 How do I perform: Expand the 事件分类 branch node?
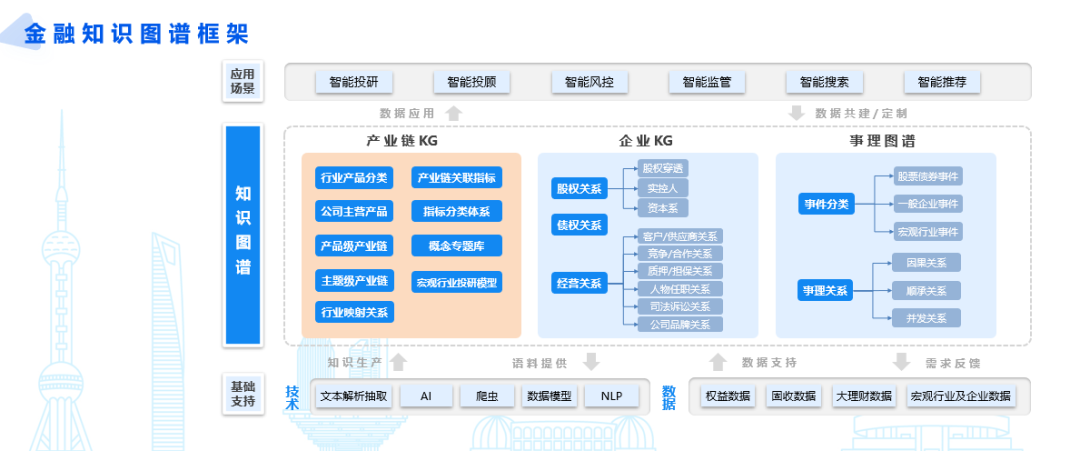[825, 204]
